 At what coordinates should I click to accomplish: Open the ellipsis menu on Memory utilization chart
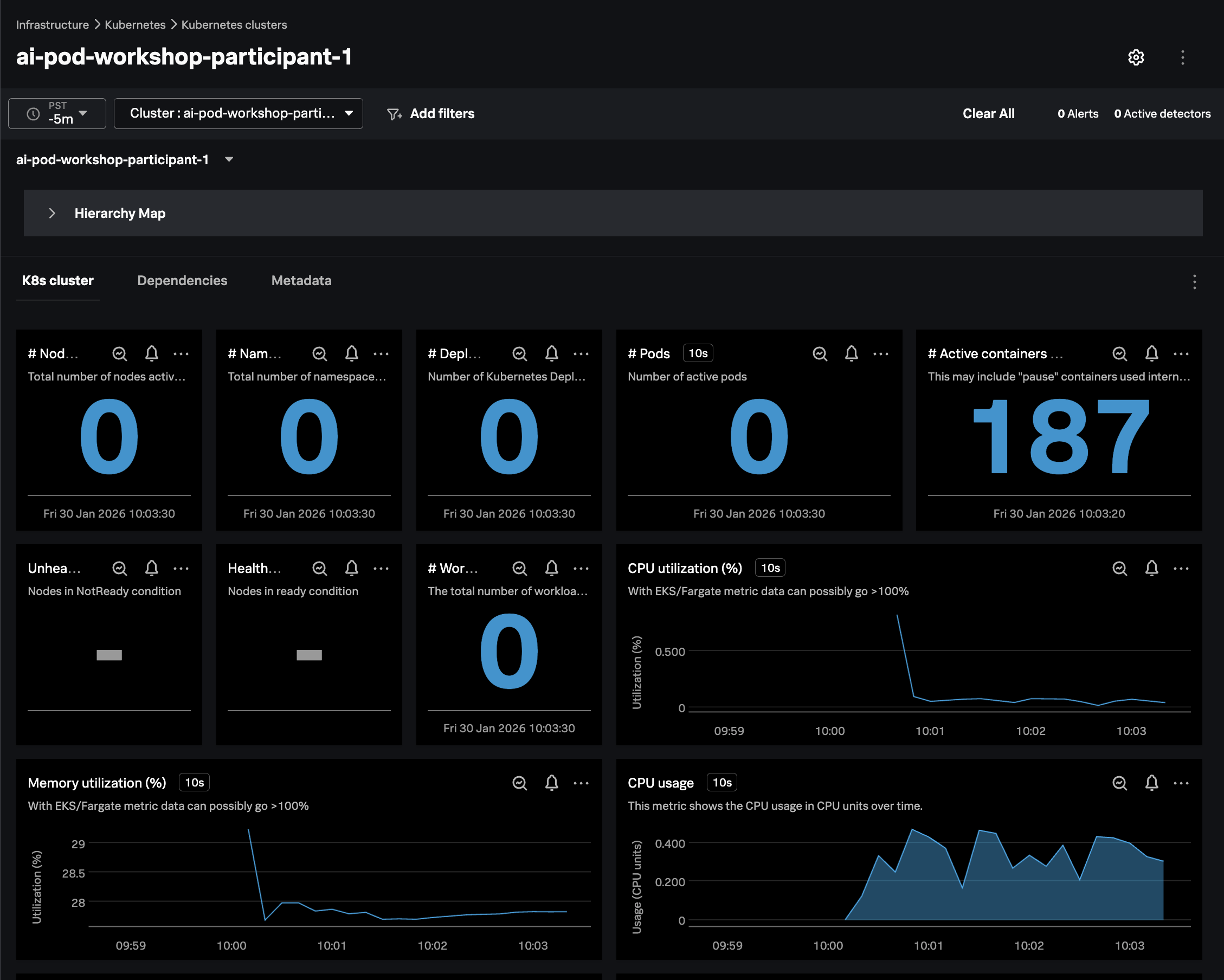pyautogui.click(x=581, y=782)
